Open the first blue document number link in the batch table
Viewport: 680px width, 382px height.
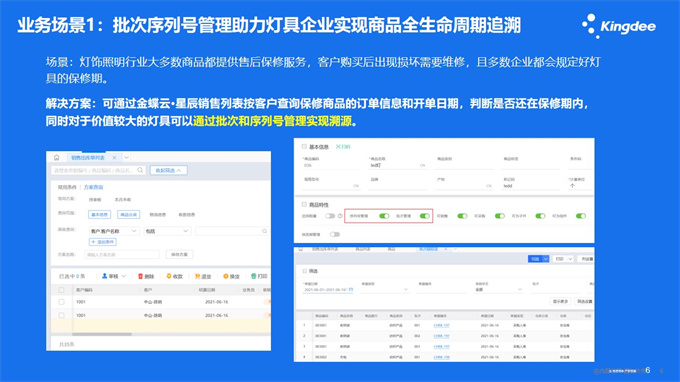tap(441, 325)
